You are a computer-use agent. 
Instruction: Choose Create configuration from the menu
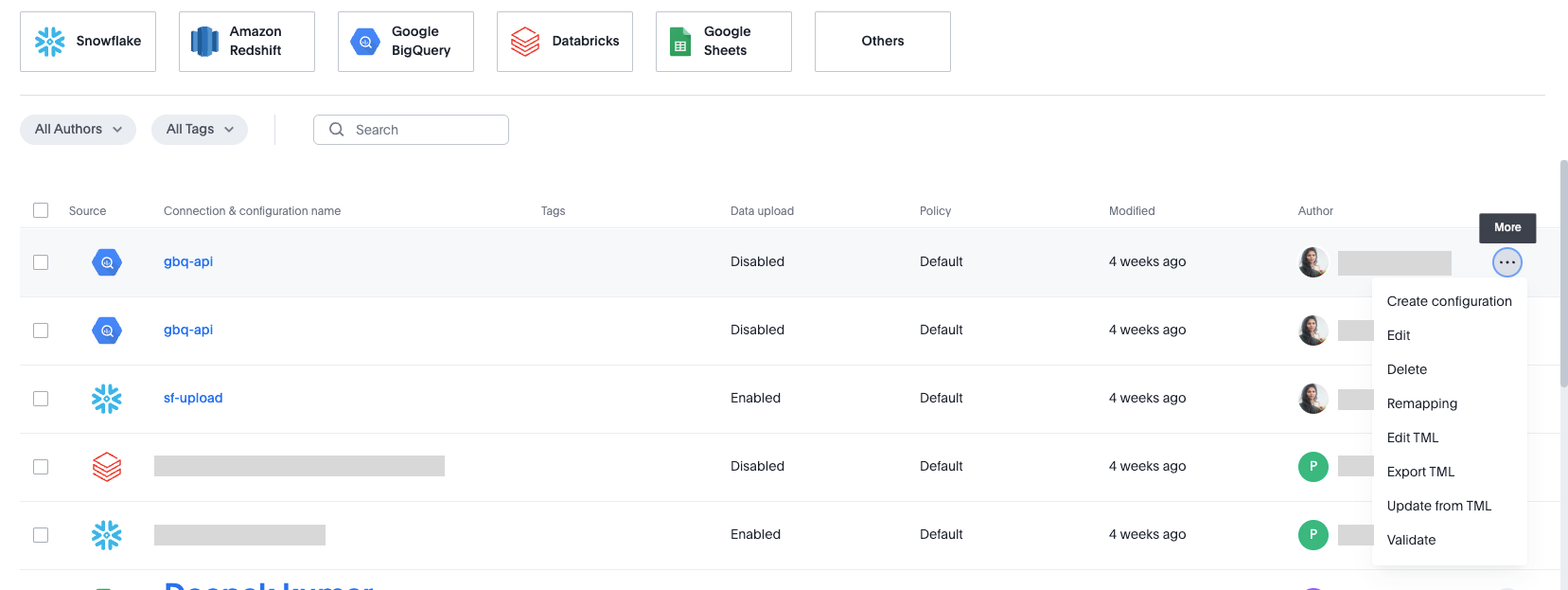(1449, 301)
